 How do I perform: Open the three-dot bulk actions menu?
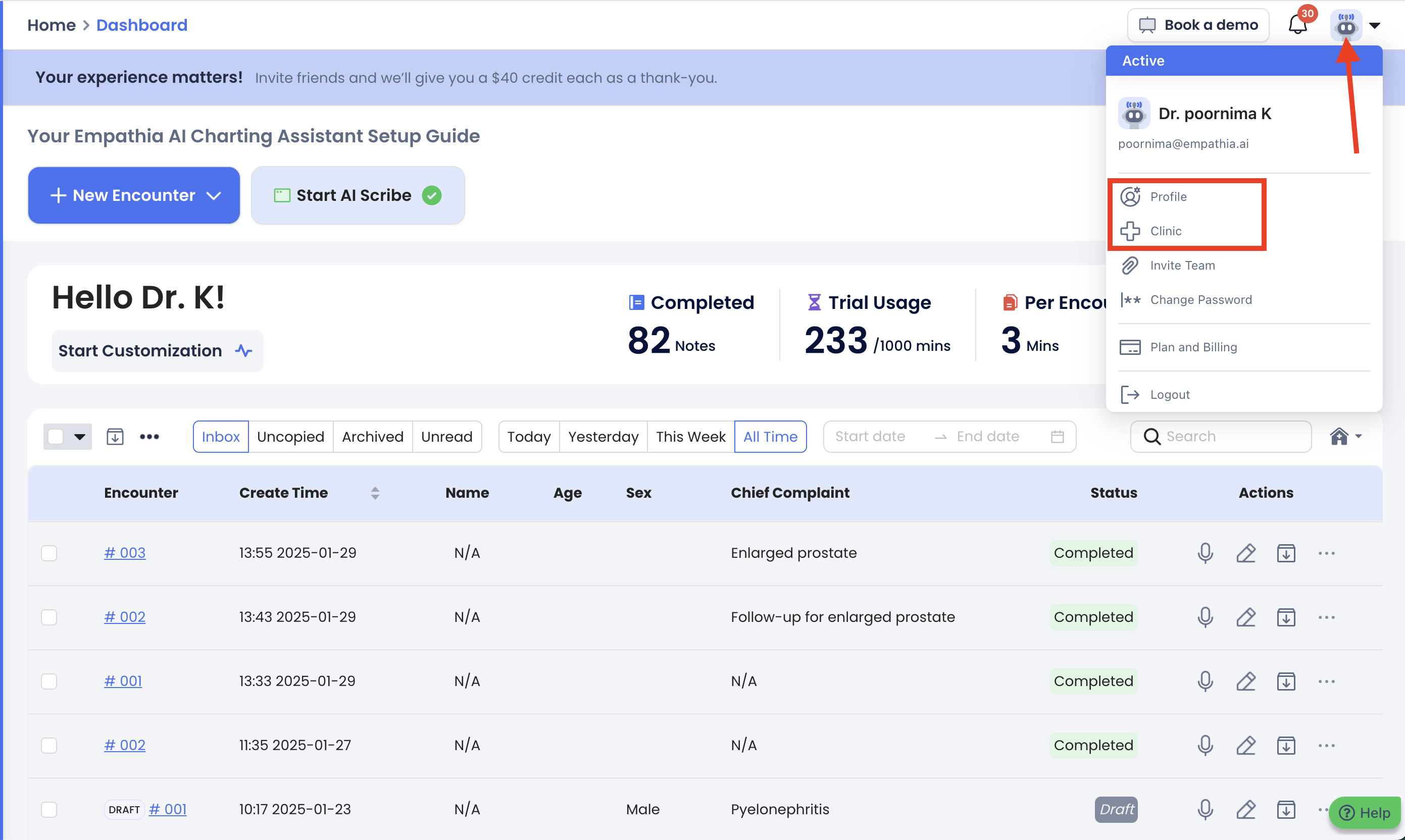pos(149,437)
